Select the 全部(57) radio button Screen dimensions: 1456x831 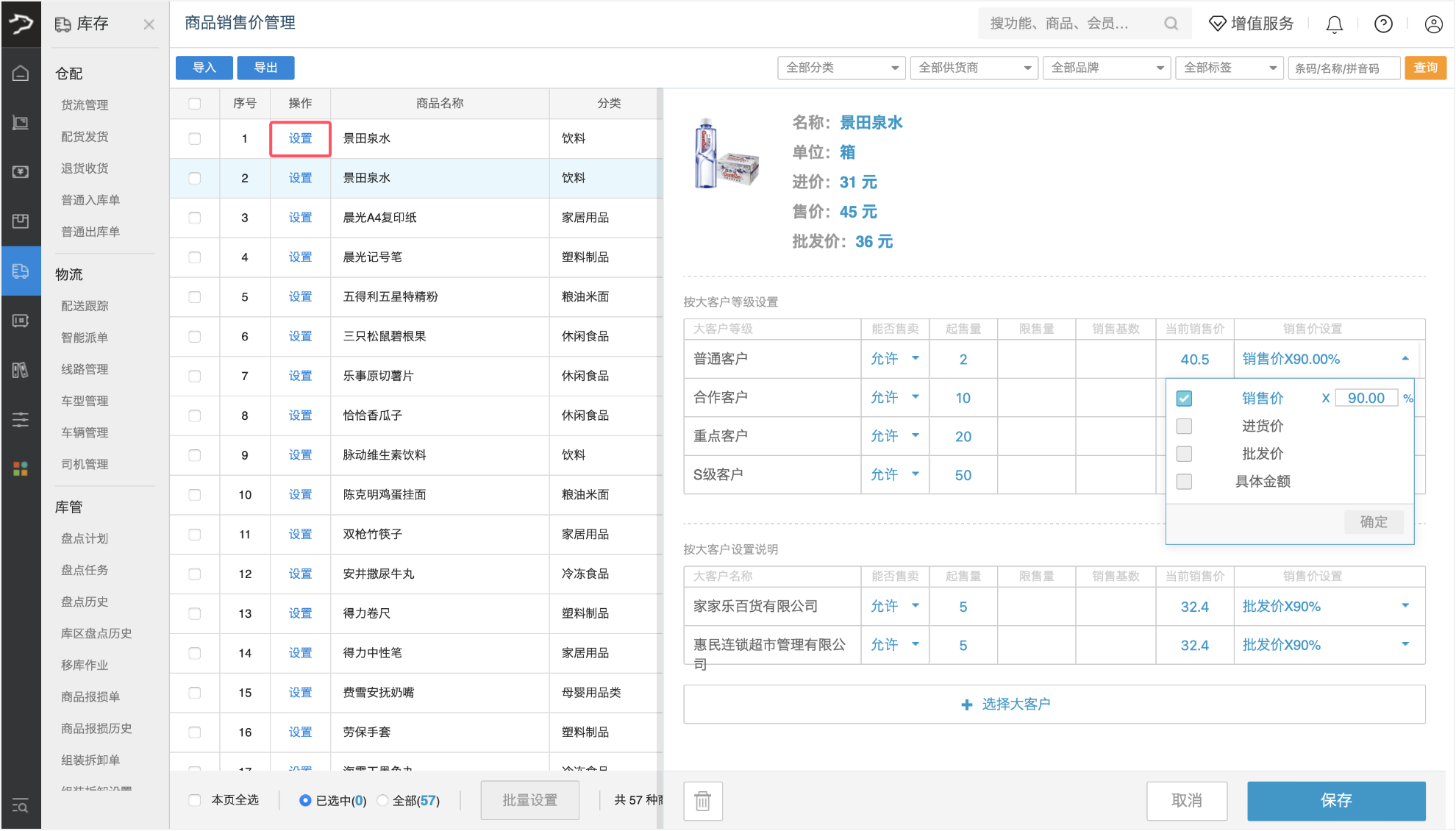(382, 801)
